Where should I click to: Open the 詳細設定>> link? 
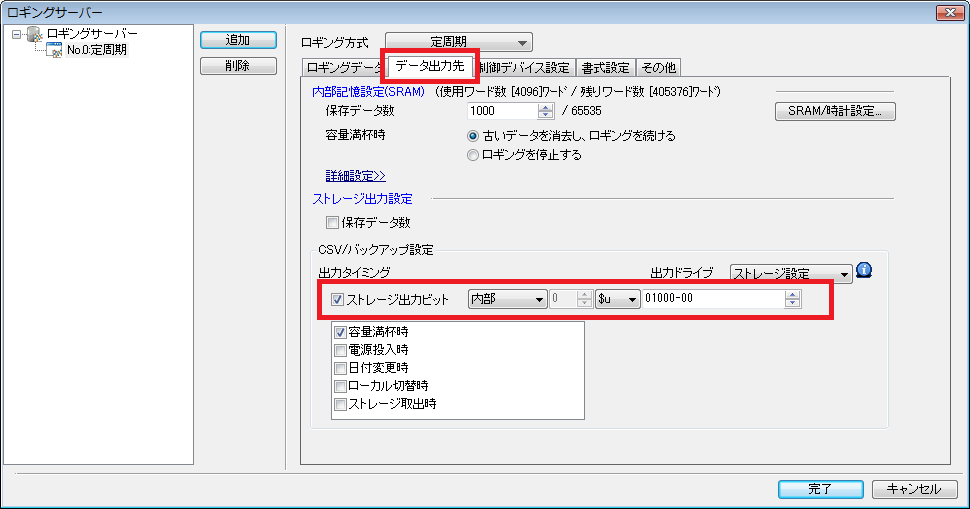pyautogui.click(x=355, y=175)
